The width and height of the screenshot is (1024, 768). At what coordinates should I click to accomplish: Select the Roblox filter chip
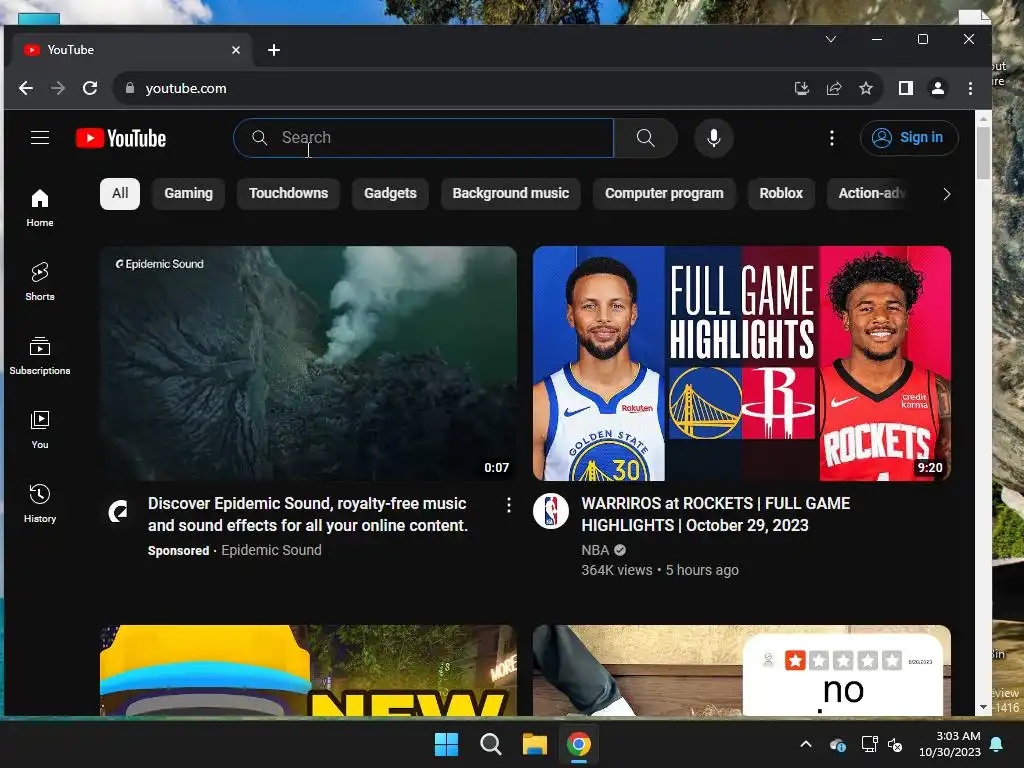point(781,193)
